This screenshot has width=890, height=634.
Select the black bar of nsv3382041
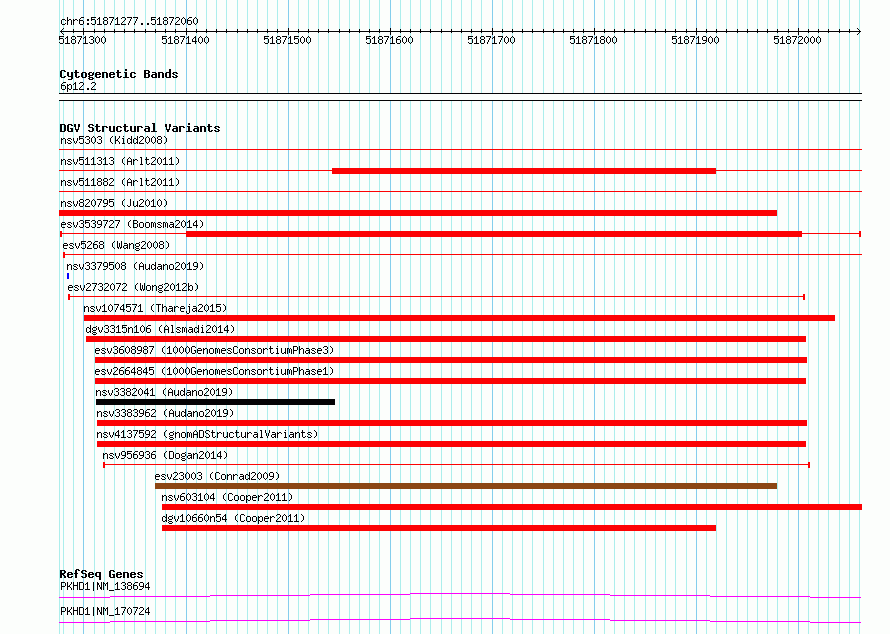pos(215,402)
